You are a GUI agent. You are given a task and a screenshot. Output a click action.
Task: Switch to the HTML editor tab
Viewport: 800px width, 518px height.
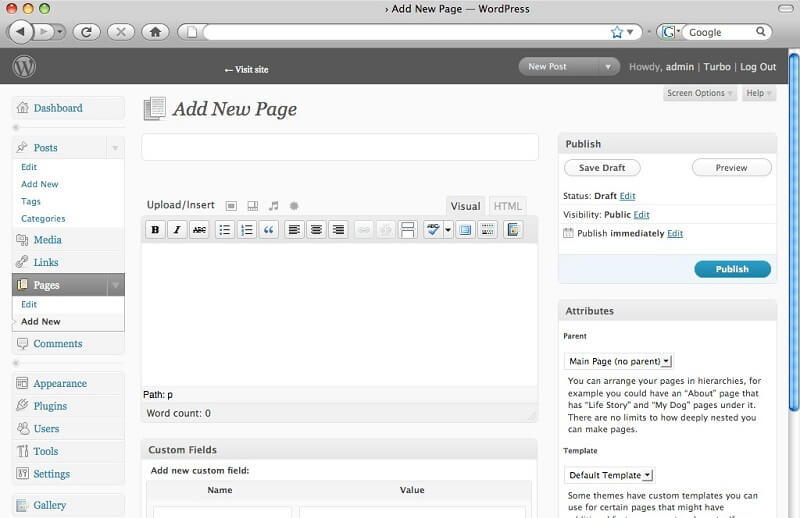507,206
